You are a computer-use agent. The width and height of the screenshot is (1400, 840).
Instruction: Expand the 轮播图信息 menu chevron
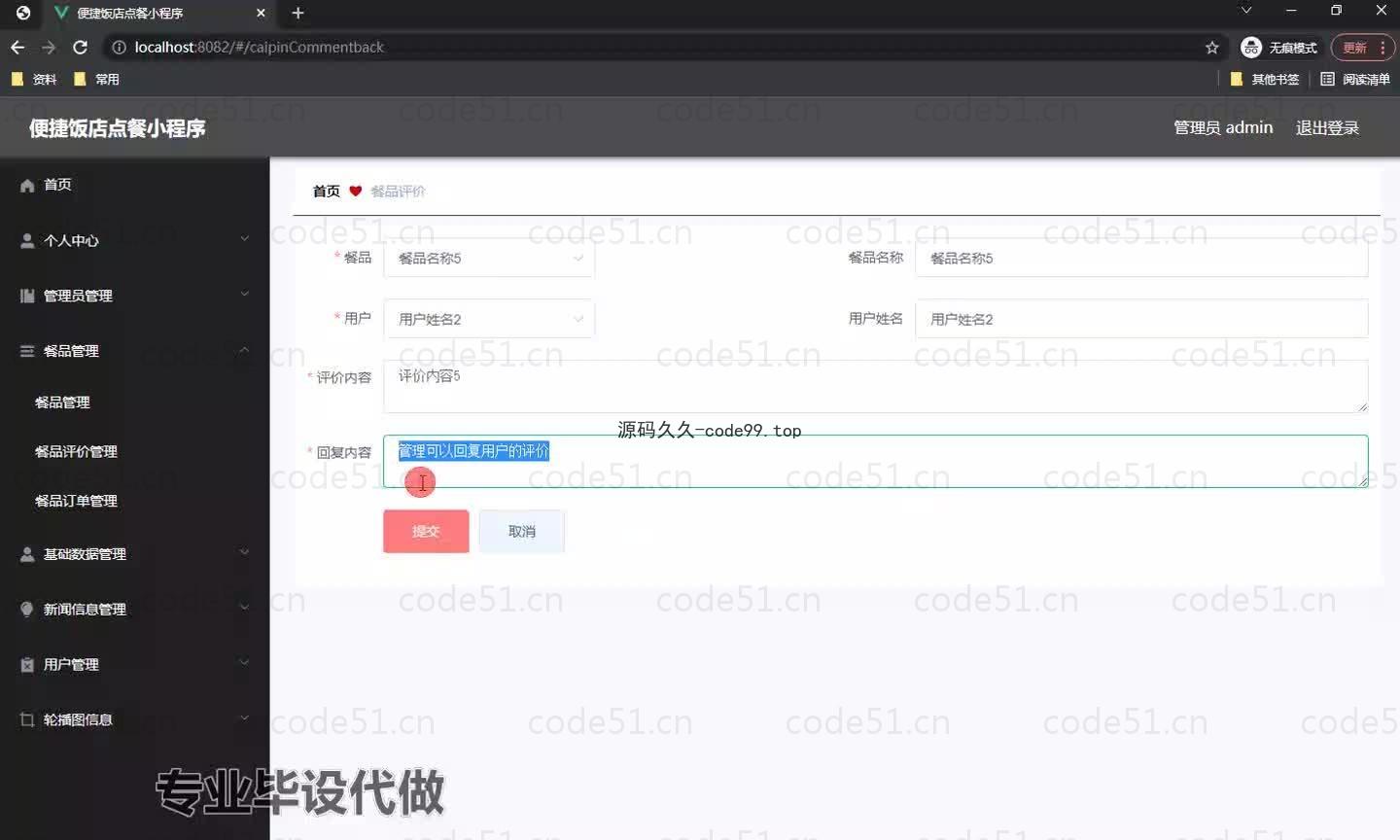pyautogui.click(x=244, y=717)
